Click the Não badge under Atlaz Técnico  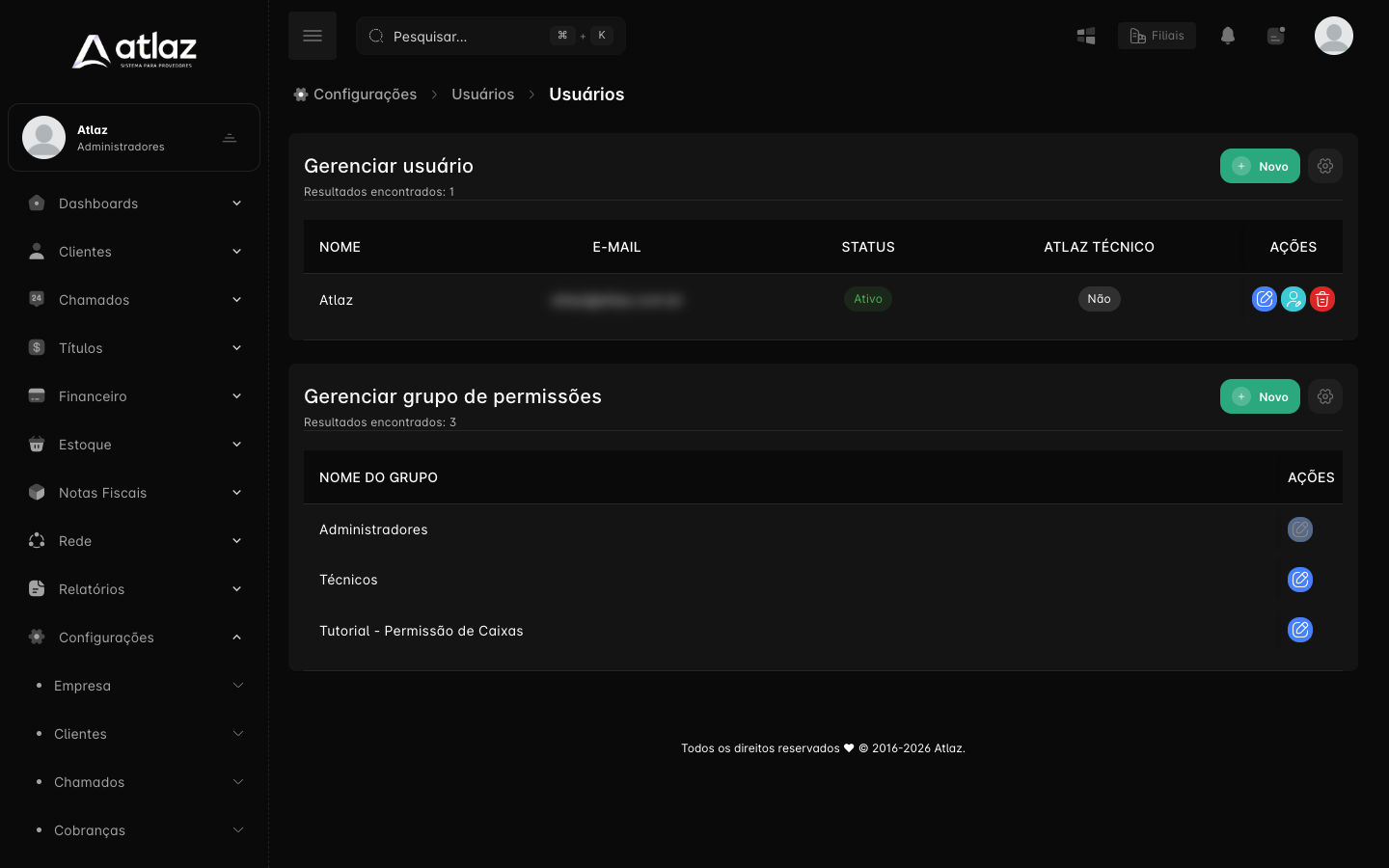pos(1099,299)
